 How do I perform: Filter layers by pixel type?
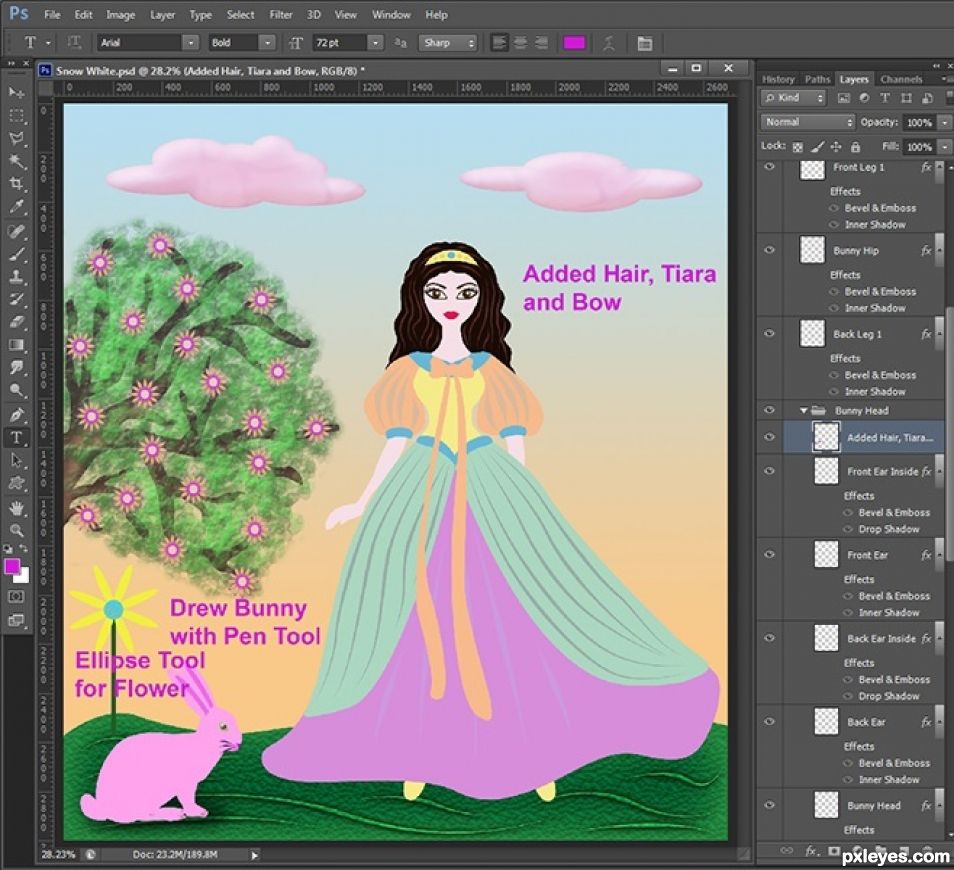844,98
